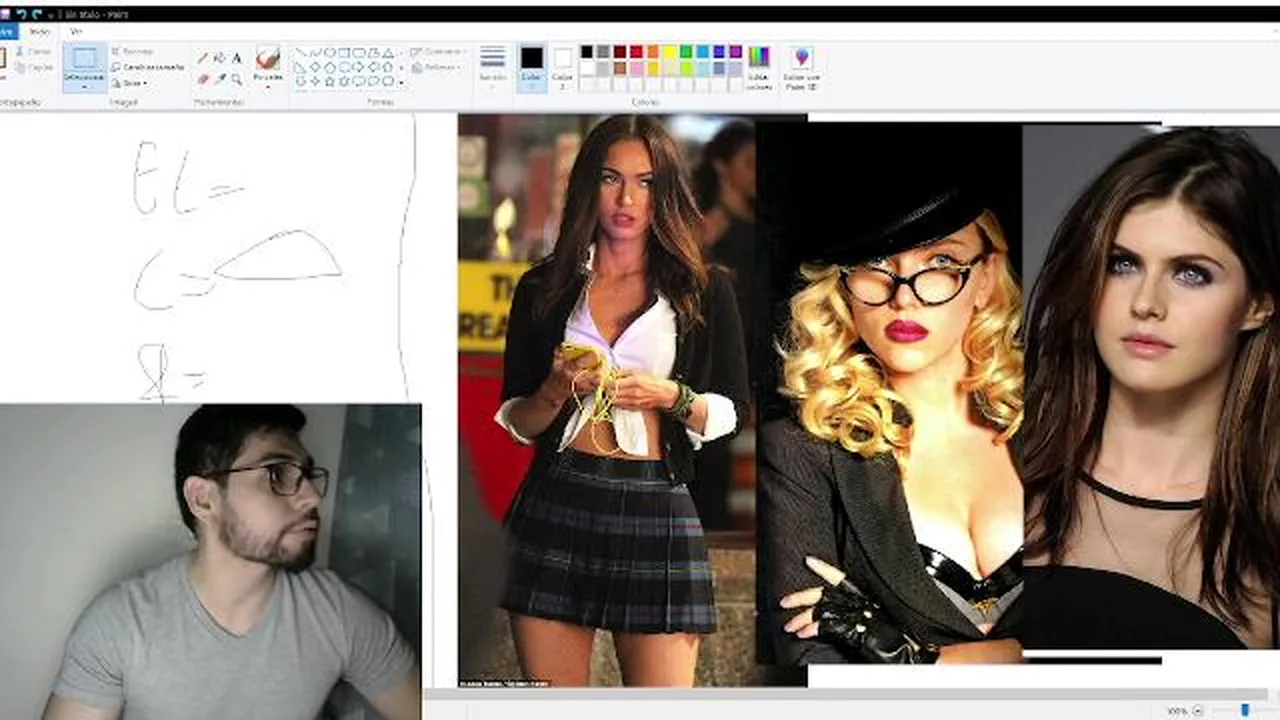Expand the Seleccionar dropdown arrow
The width and height of the screenshot is (1280, 720).
(84, 87)
